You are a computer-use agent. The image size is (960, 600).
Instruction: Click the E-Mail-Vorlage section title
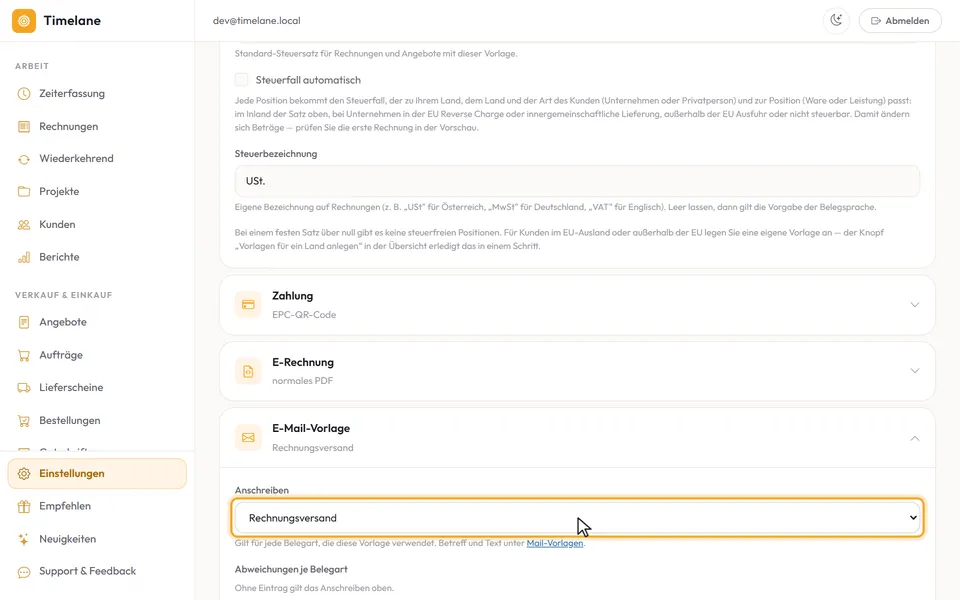tap(311, 429)
